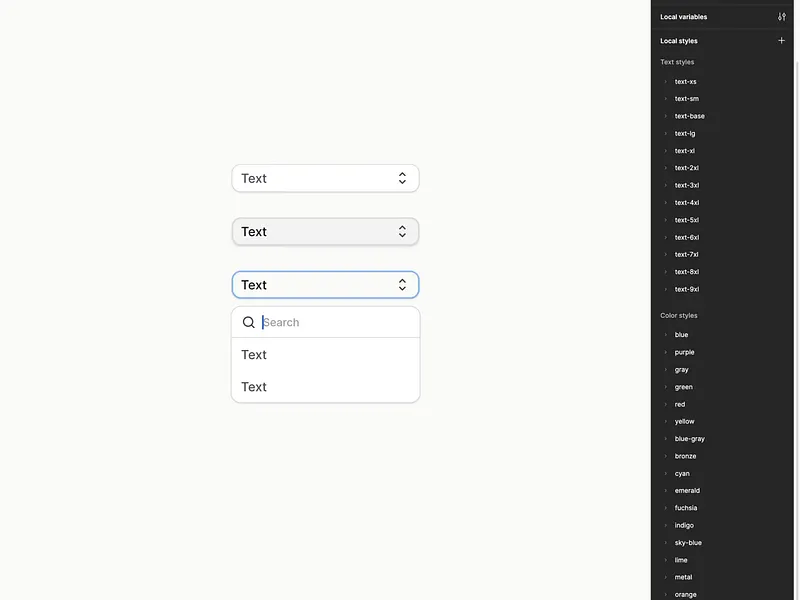Viewport: 800px width, 600px height.
Task: Click the Local styles header
Action: pyautogui.click(x=679, y=41)
